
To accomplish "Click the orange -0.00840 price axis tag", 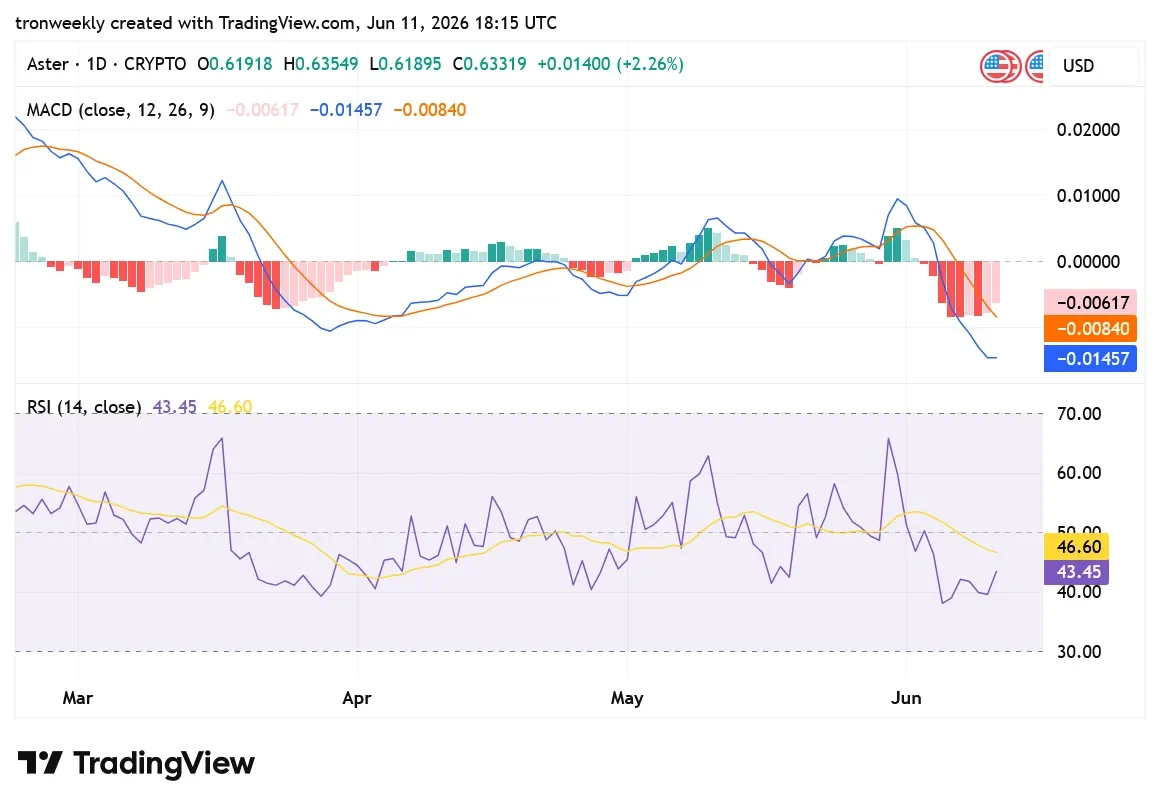I will (1090, 329).
